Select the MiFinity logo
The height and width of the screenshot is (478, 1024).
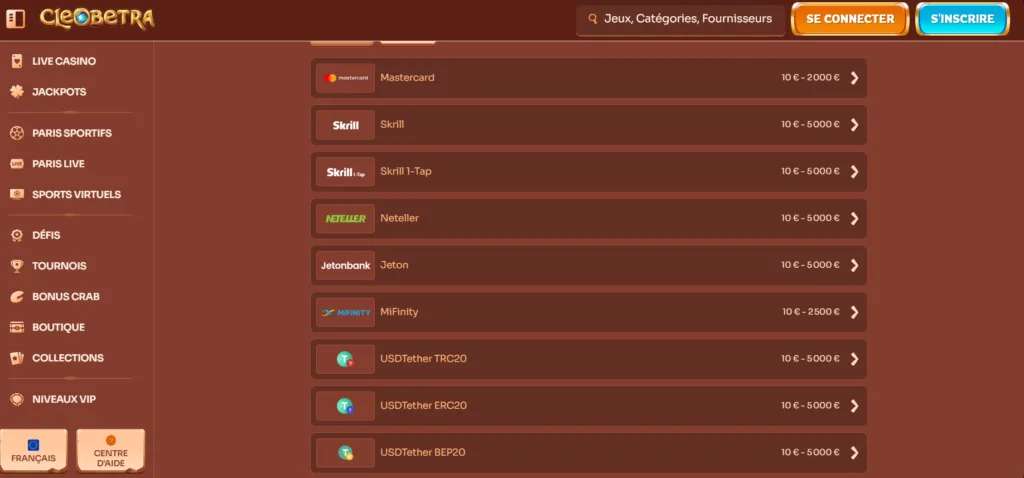tap(345, 312)
